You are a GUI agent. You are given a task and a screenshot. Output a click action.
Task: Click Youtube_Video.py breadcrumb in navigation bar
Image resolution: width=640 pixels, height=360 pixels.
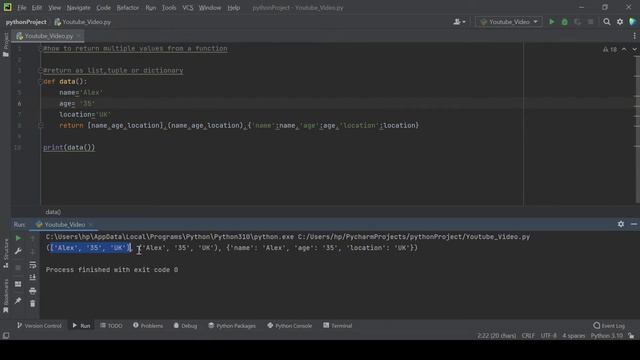(x=83, y=22)
